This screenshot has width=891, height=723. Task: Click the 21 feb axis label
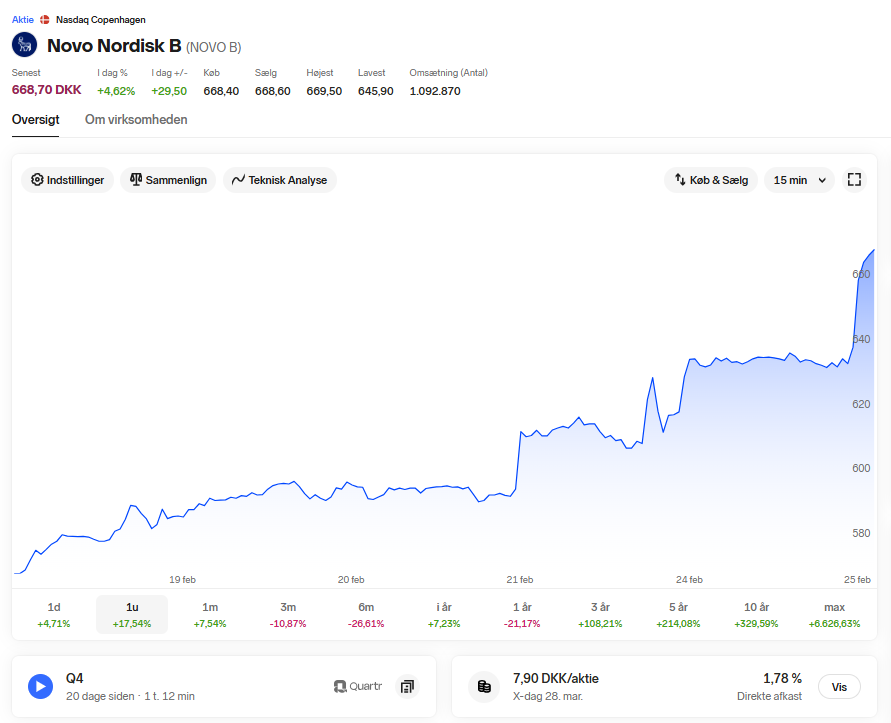click(x=520, y=580)
